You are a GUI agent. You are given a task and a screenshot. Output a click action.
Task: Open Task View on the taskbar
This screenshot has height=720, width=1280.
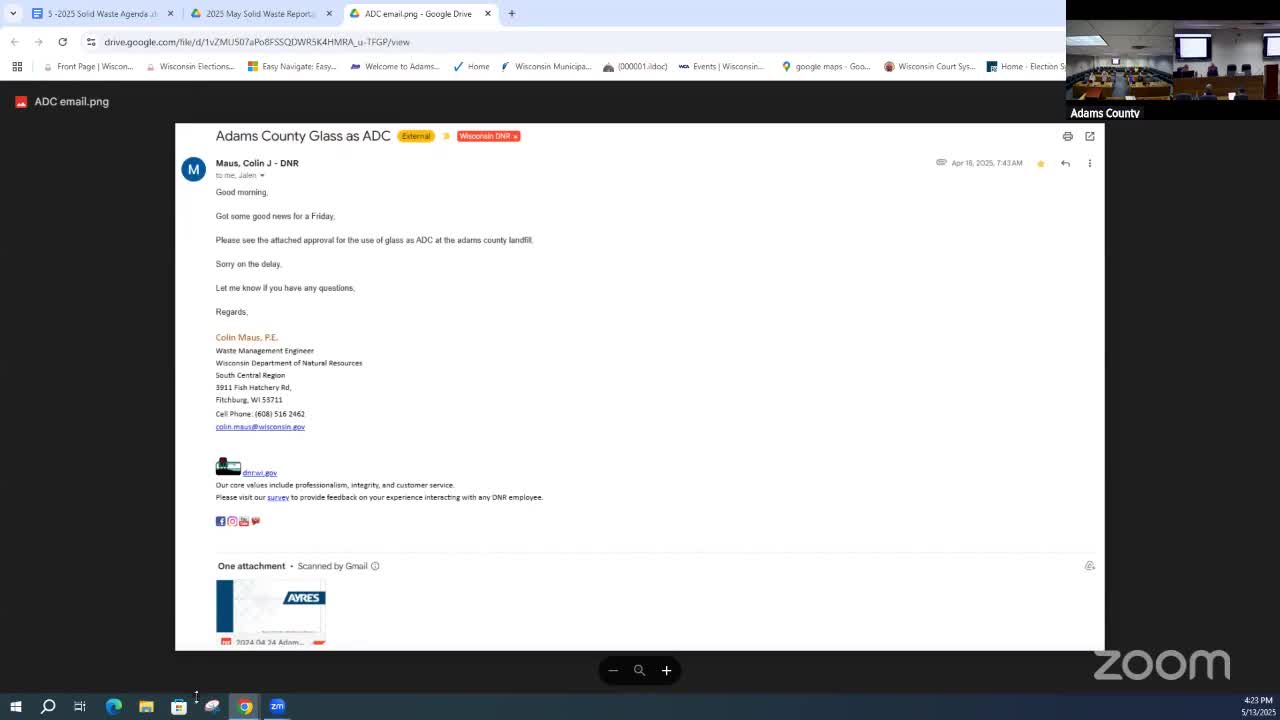pyautogui.click(x=80, y=707)
